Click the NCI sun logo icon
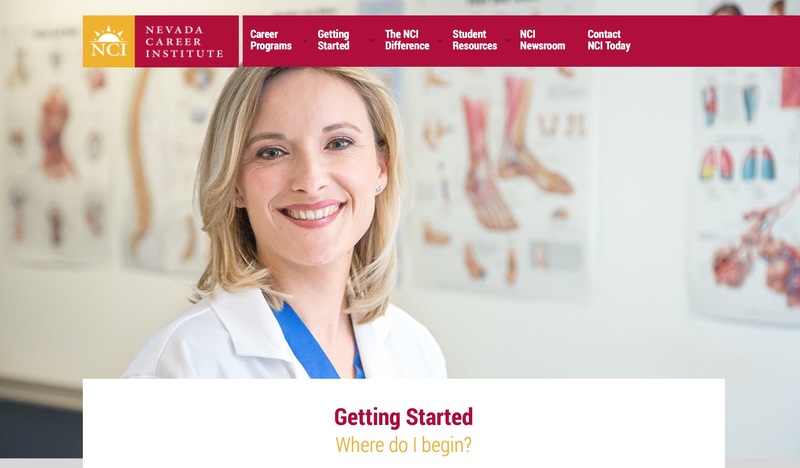This screenshot has width=800, height=468. [109, 41]
